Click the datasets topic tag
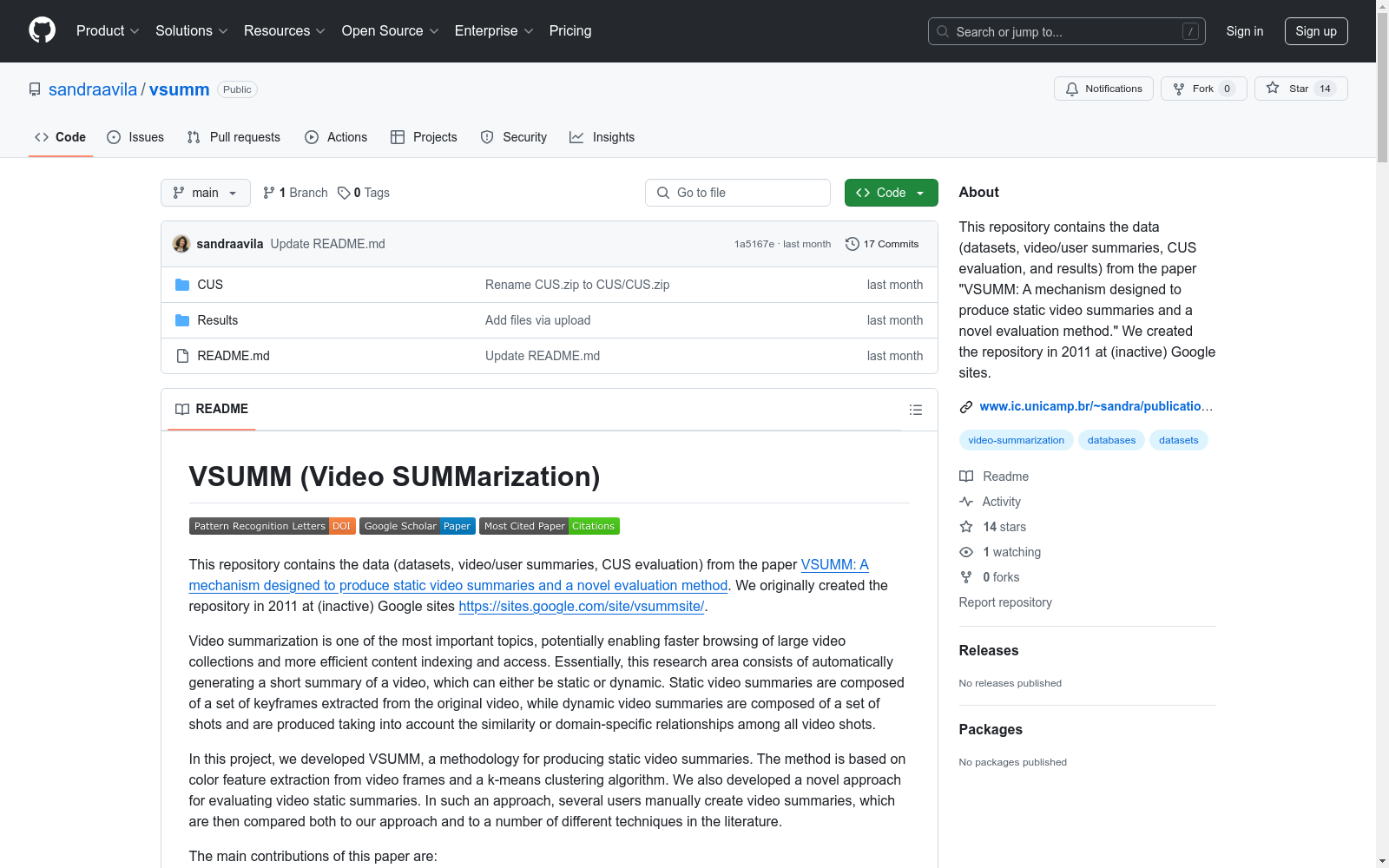Viewport: 1389px width, 868px height. coord(1179,440)
